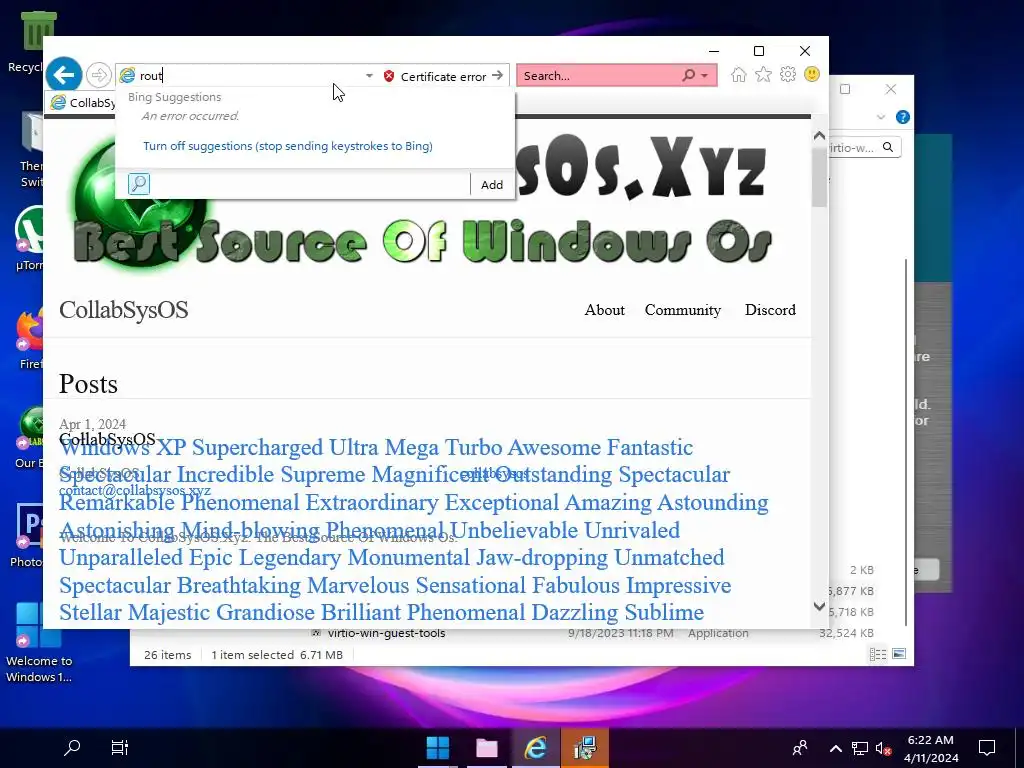
Task: Click the smiley feedback icon
Action: point(812,74)
